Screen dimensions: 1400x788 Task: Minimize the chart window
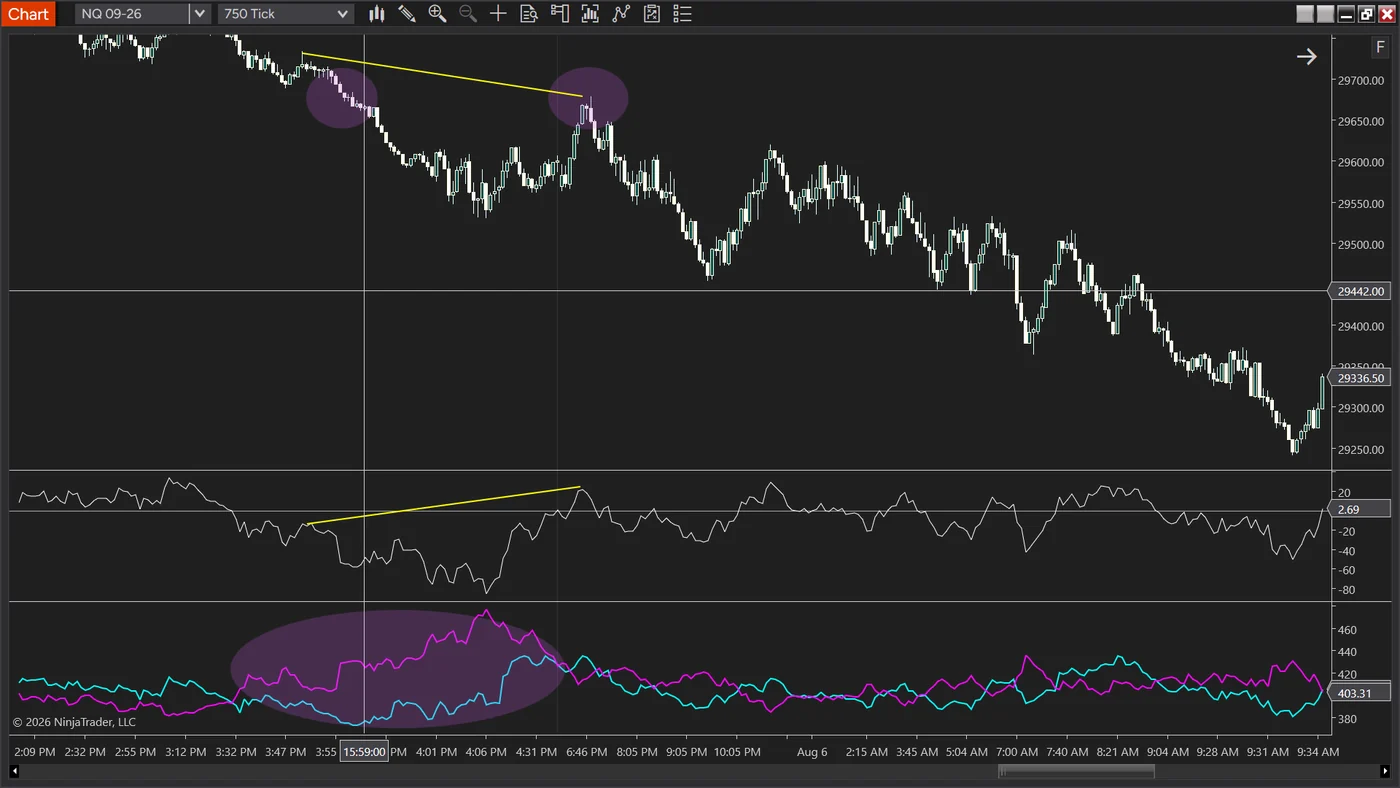(1346, 14)
